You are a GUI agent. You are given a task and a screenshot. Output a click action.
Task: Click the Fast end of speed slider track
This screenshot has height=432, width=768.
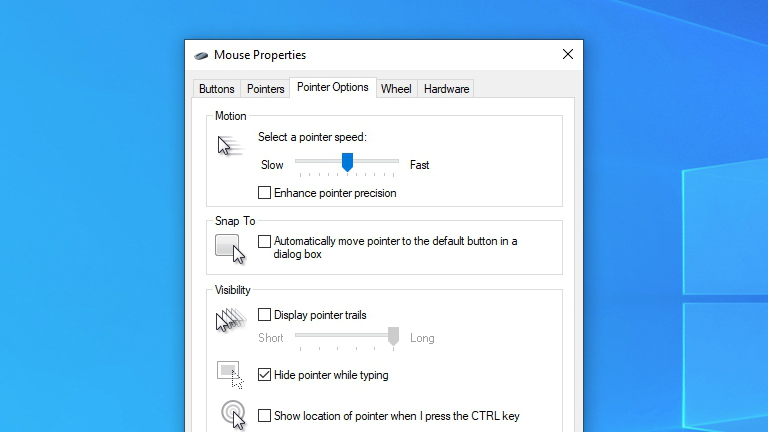tap(395, 161)
